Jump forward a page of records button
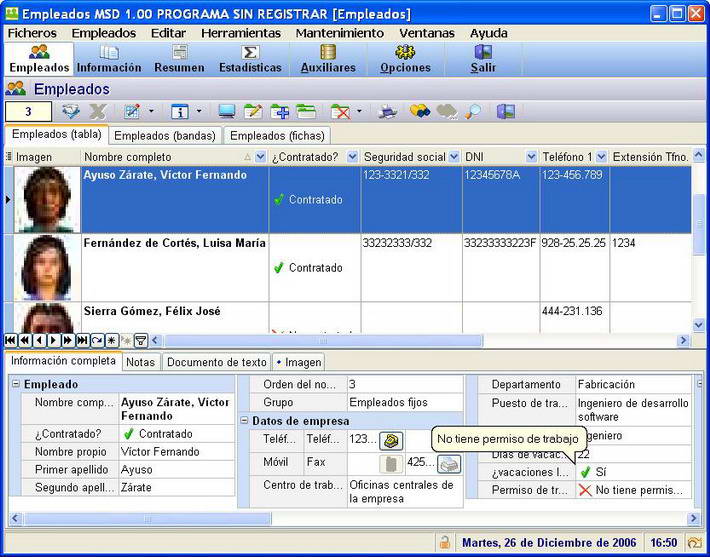Viewport: 710px width, 557px height. (x=68, y=340)
